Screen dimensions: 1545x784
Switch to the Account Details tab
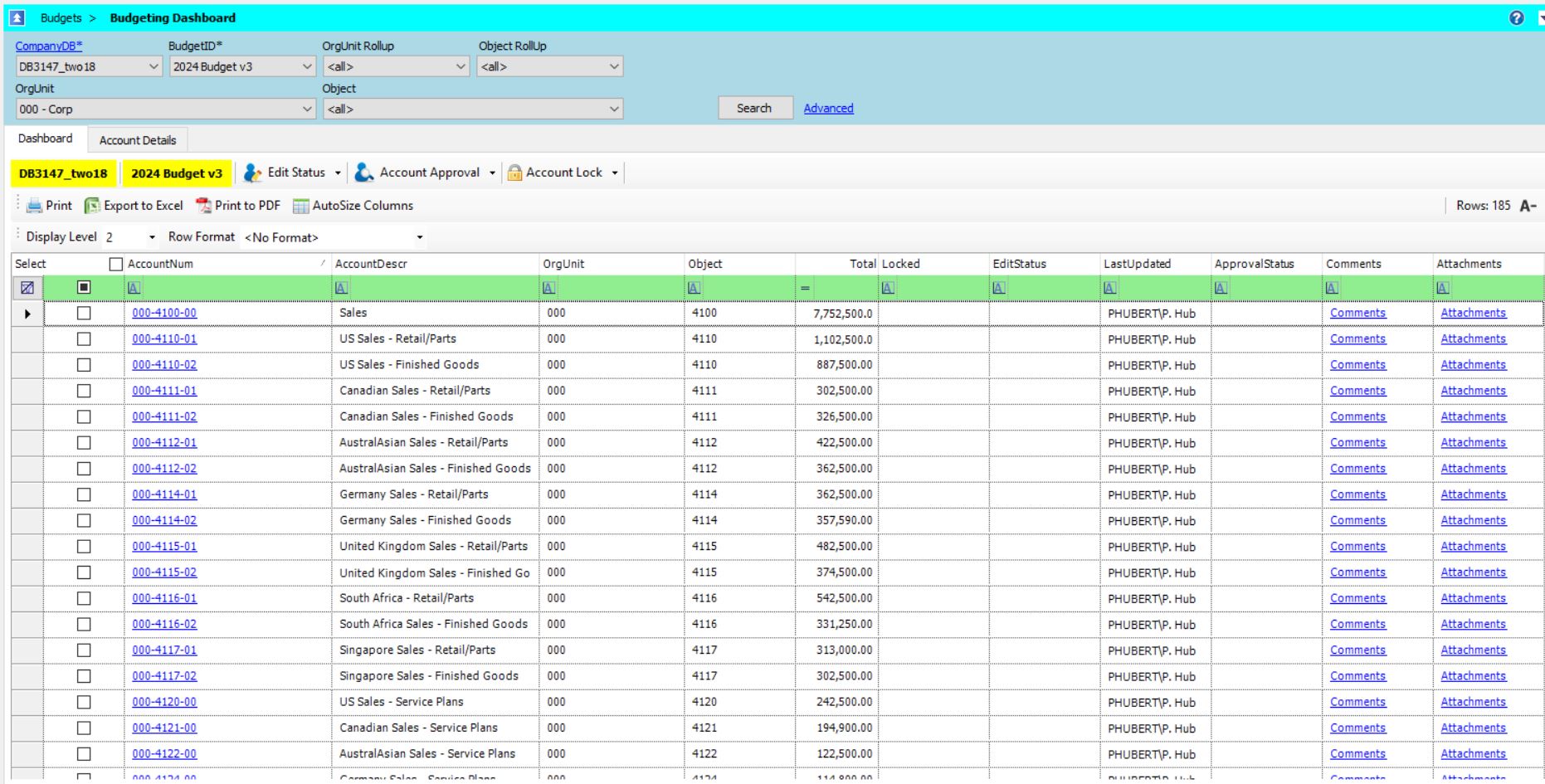click(x=138, y=140)
